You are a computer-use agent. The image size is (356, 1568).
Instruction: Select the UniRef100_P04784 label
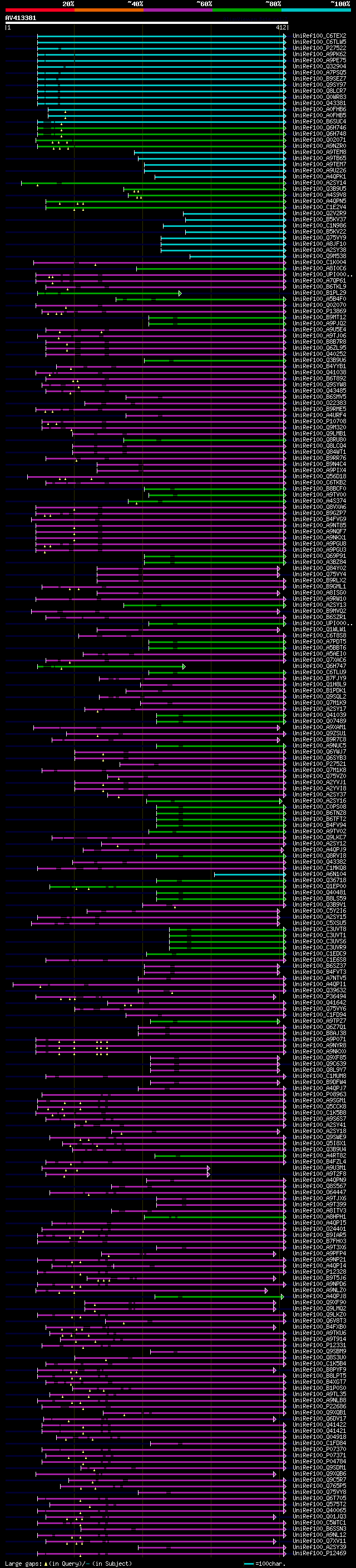point(319,1461)
